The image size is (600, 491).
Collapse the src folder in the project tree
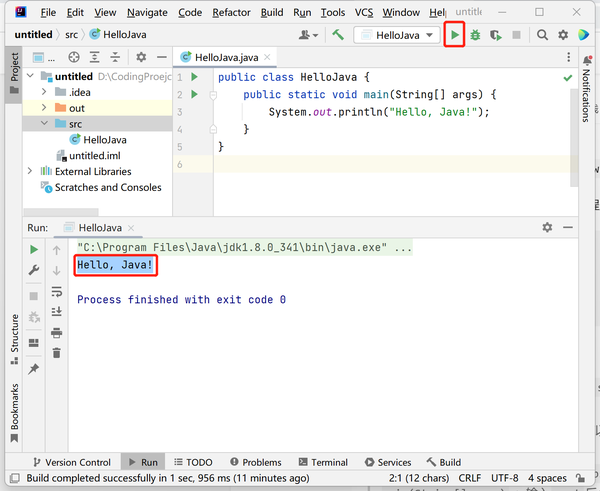tap(44, 123)
